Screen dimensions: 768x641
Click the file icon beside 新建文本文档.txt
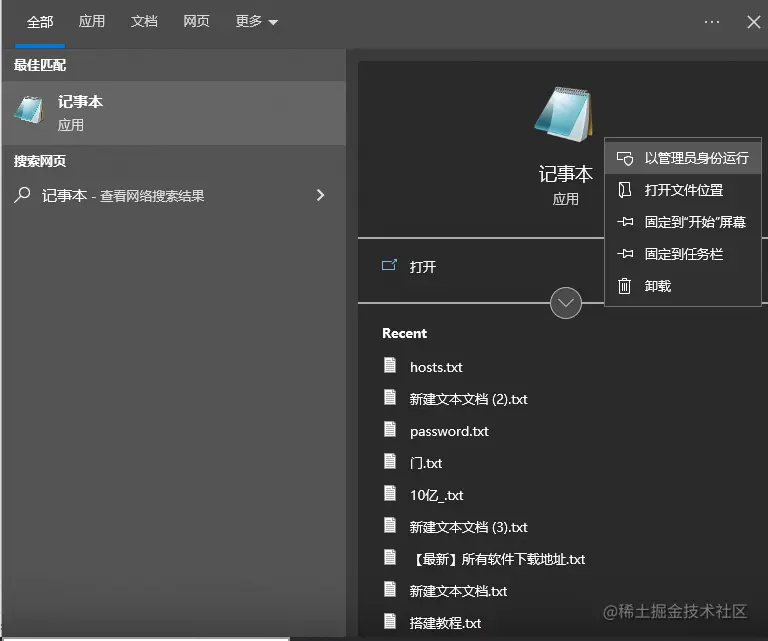(x=390, y=590)
